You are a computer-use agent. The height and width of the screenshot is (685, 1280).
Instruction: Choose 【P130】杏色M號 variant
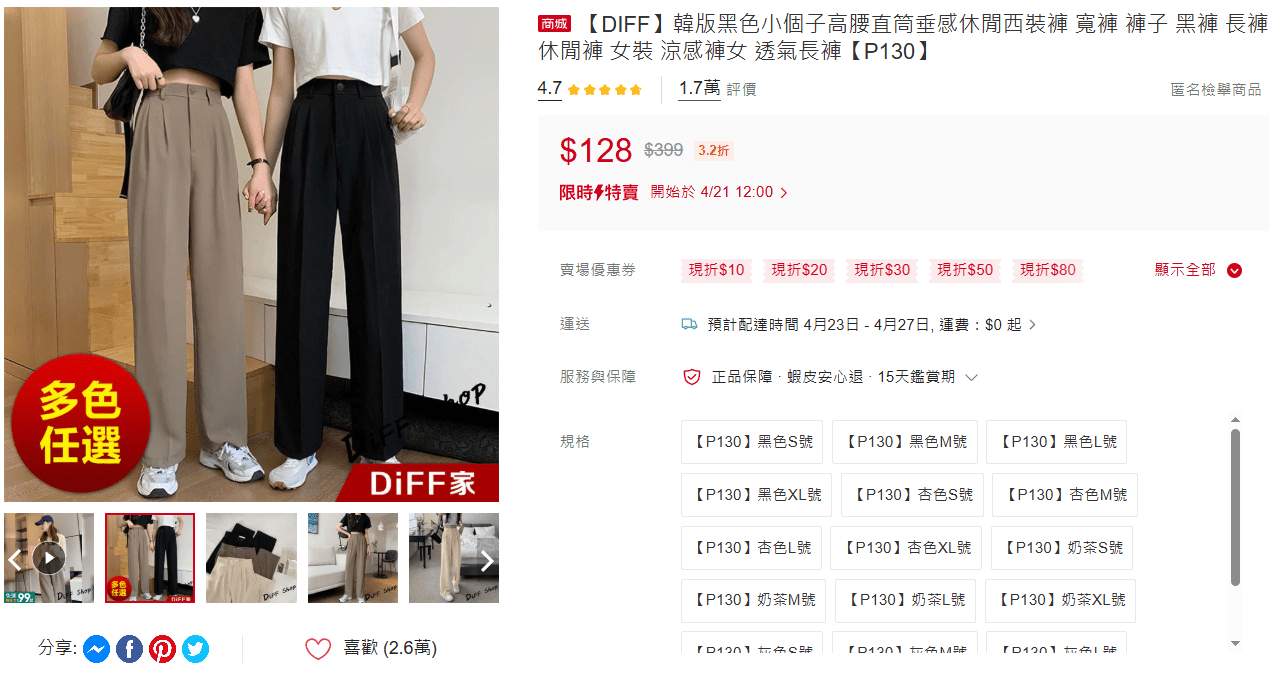click(x=1065, y=495)
